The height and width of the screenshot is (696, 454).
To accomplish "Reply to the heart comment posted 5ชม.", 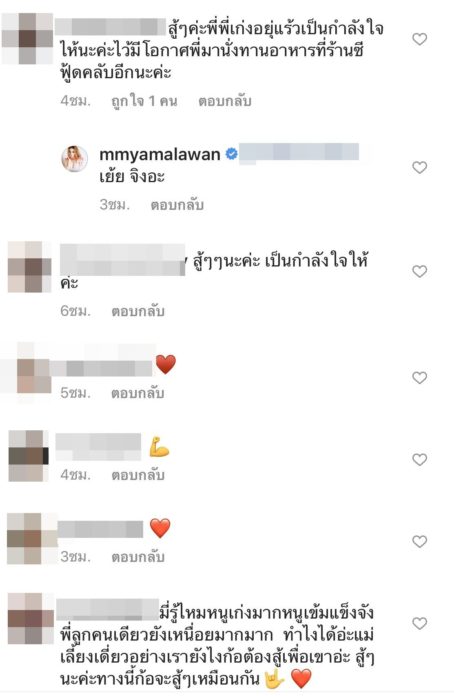I will 138,393.
